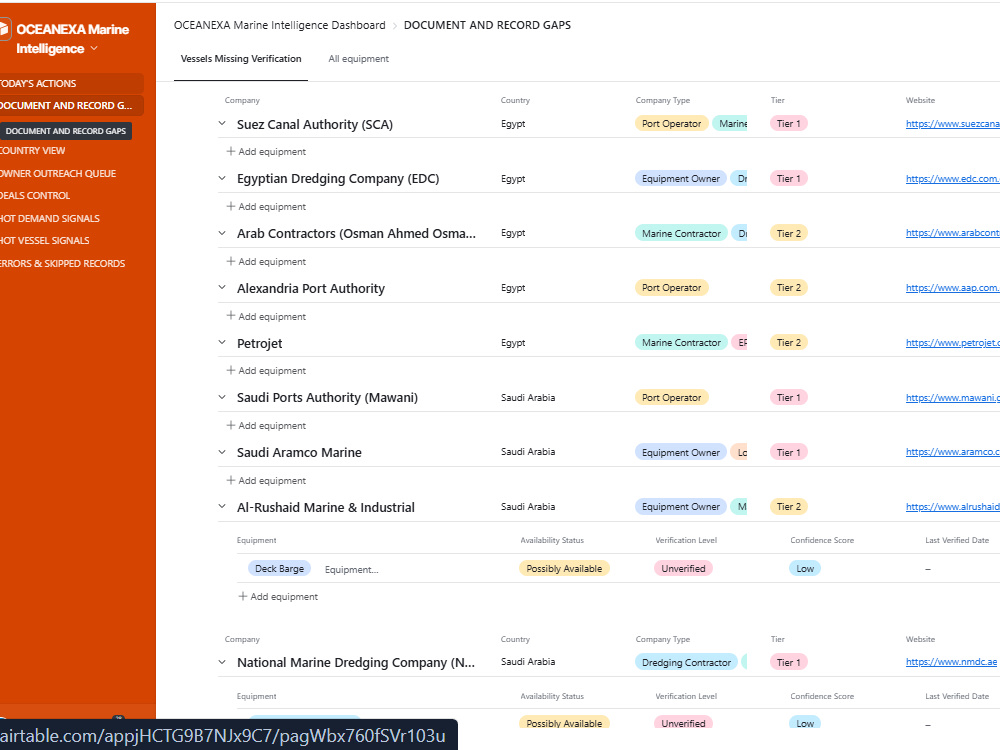Image resolution: width=1000 pixels, height=750 pixels.
Task: Open HOT VESSEL SIGNALS page
Action: tap(45, 240)
